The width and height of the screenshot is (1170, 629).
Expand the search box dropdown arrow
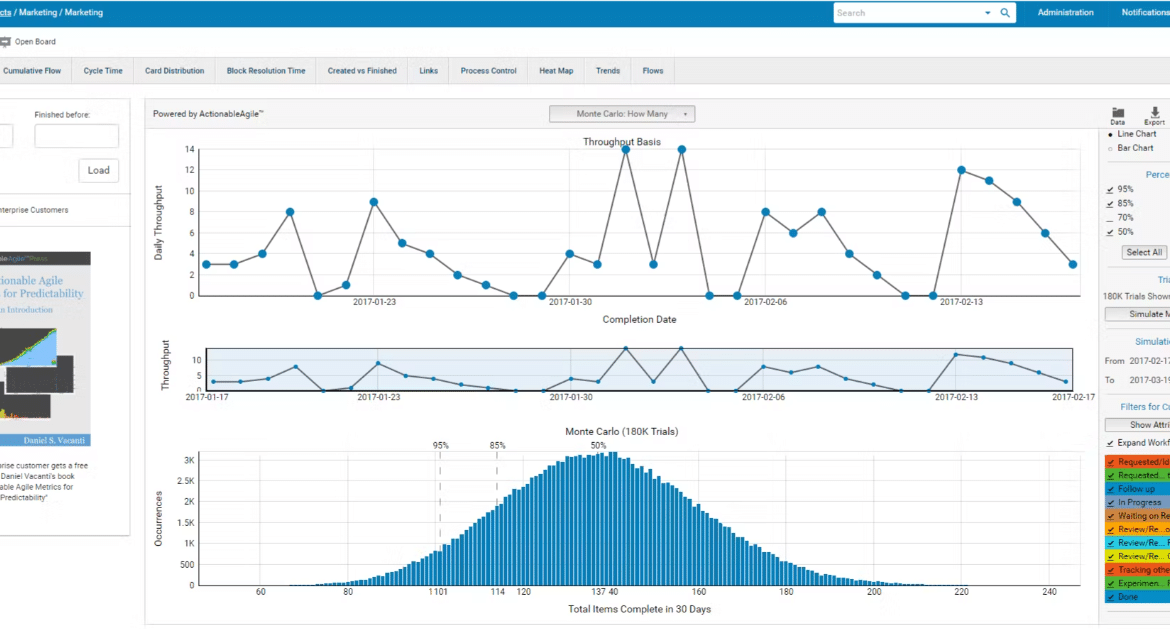988,13
